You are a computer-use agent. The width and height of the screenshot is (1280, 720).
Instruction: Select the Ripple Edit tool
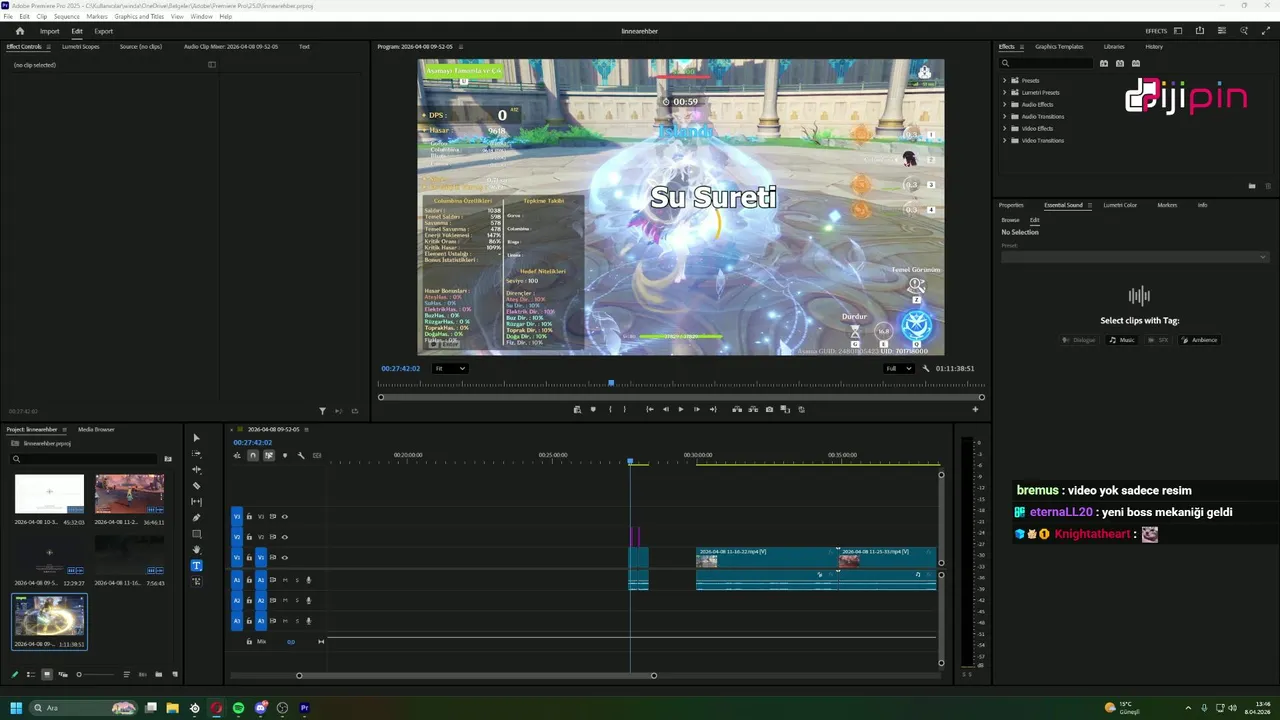[196, 470]
